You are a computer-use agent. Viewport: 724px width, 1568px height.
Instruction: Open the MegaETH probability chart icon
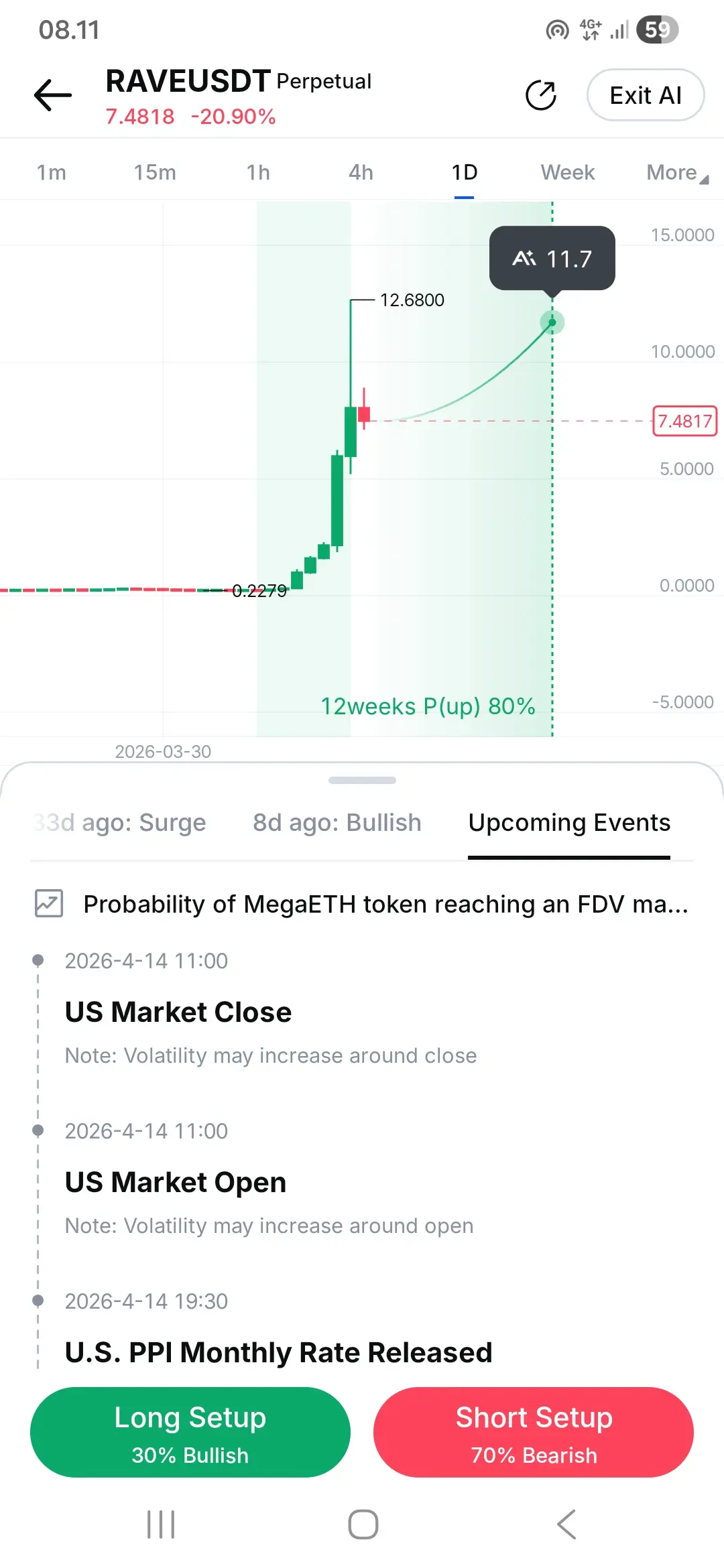coord(49,904)
